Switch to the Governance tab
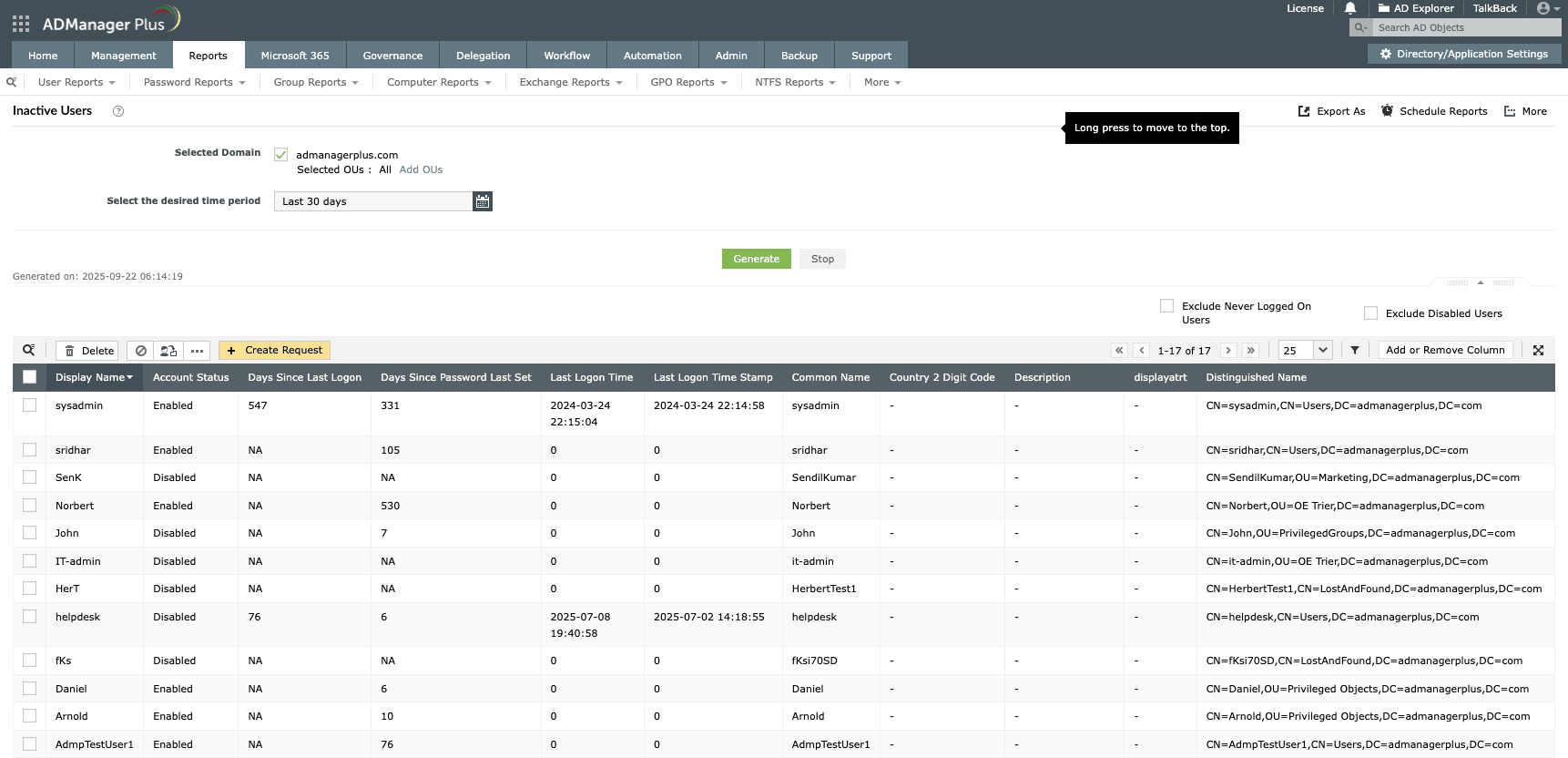Viewport: 1568px width, 758px height. coord(392,56)
